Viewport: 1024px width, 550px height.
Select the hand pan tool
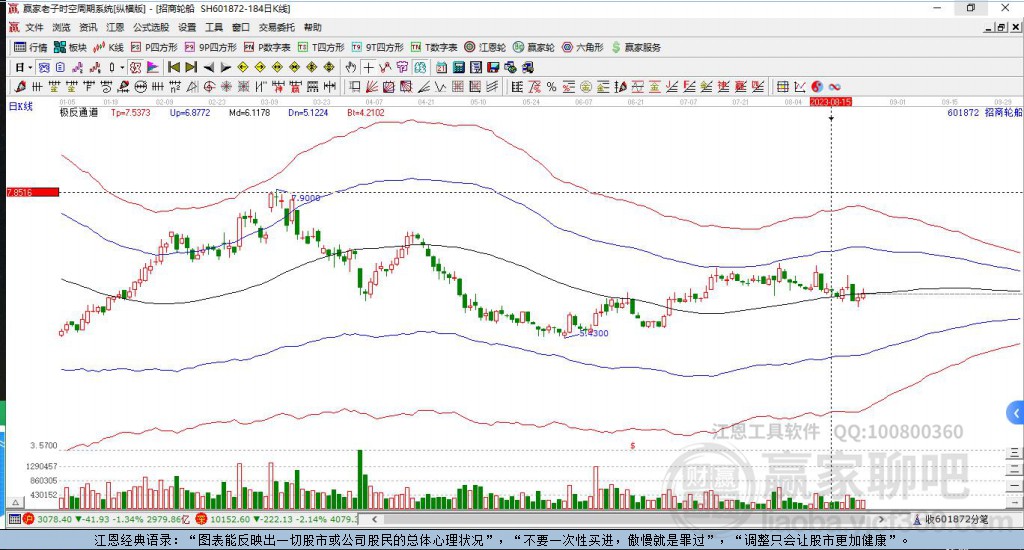click(351, 67)
